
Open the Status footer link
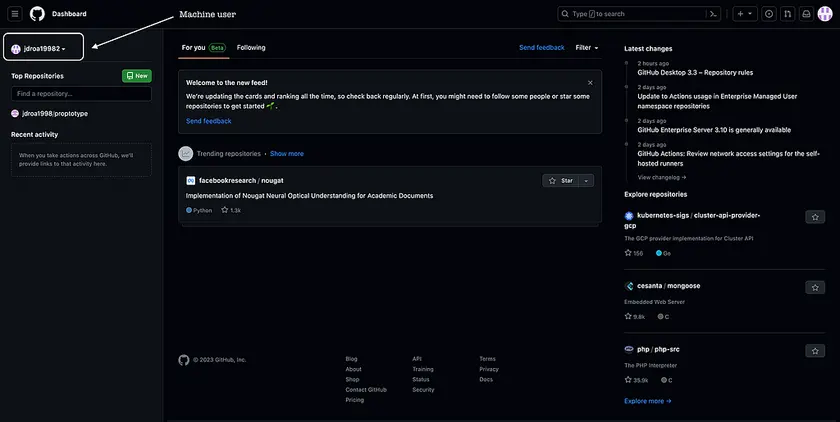pyautogui.click(x=421, y=379)
